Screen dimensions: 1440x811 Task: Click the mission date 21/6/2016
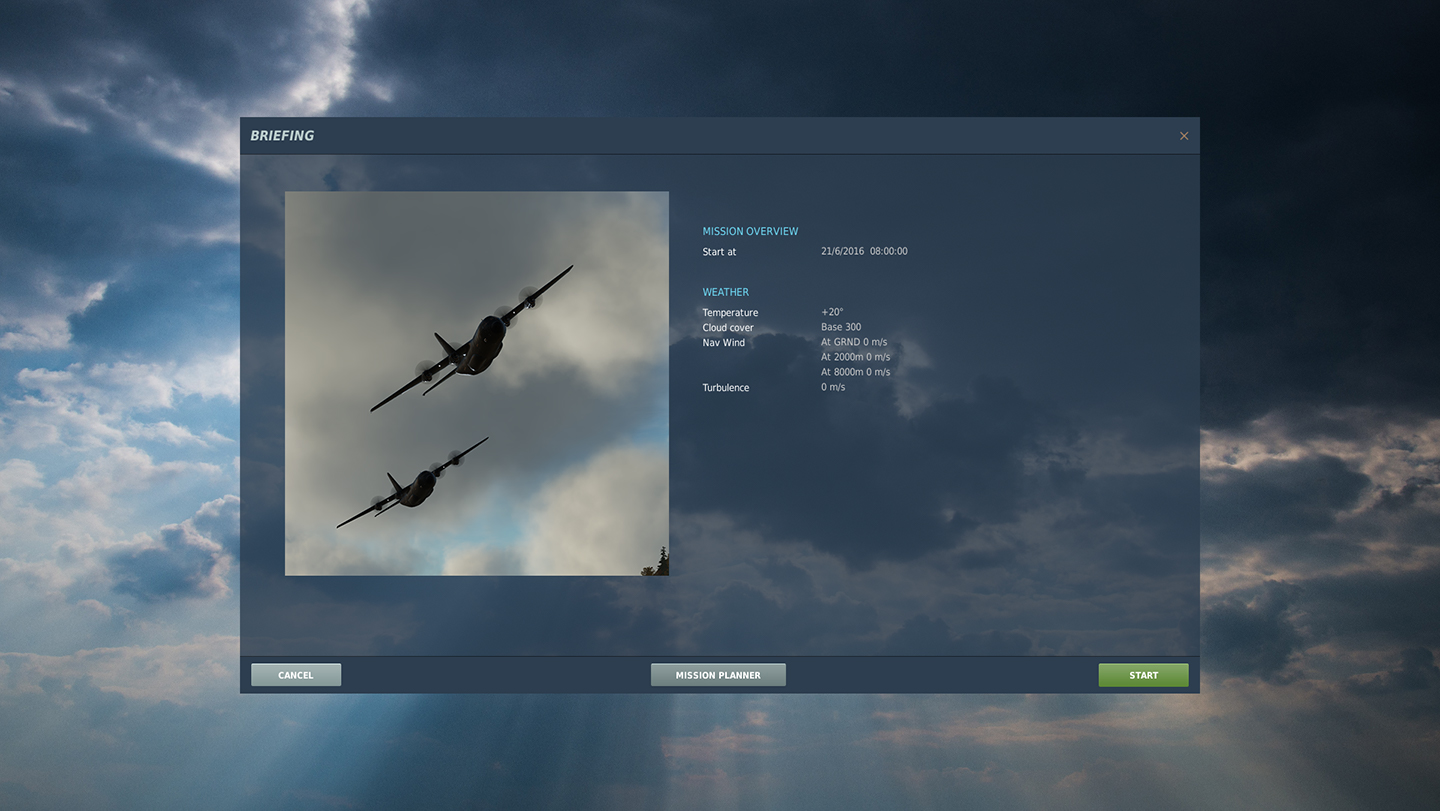pos(842,252)
